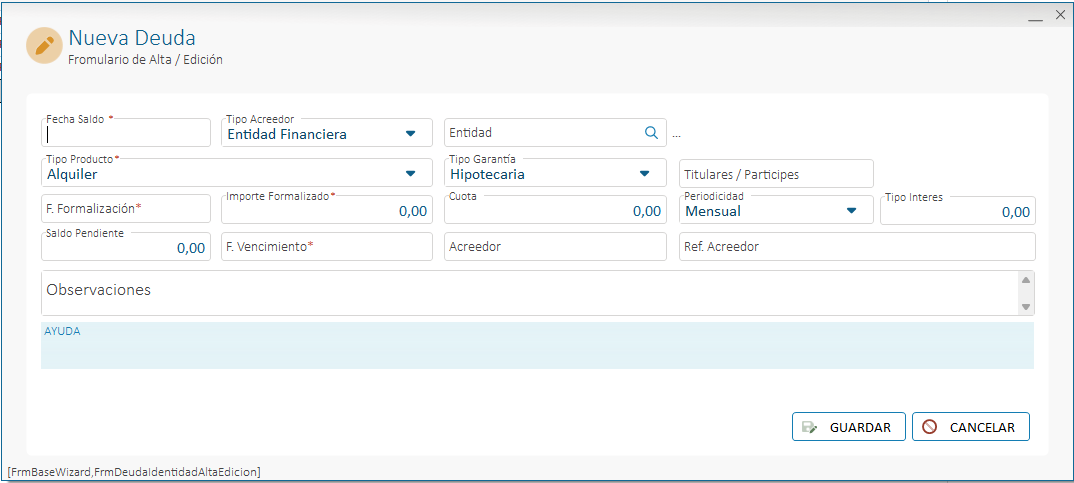Screen dimensions: 1074x483
Task: Click the Observaciones scrollbar down arrow
Action: 1025,307
